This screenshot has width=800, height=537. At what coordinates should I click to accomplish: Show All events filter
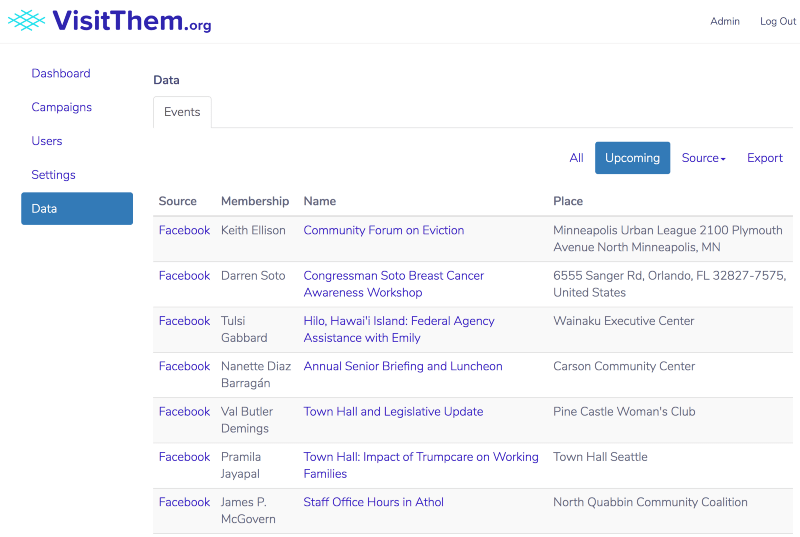coord(576,158)
